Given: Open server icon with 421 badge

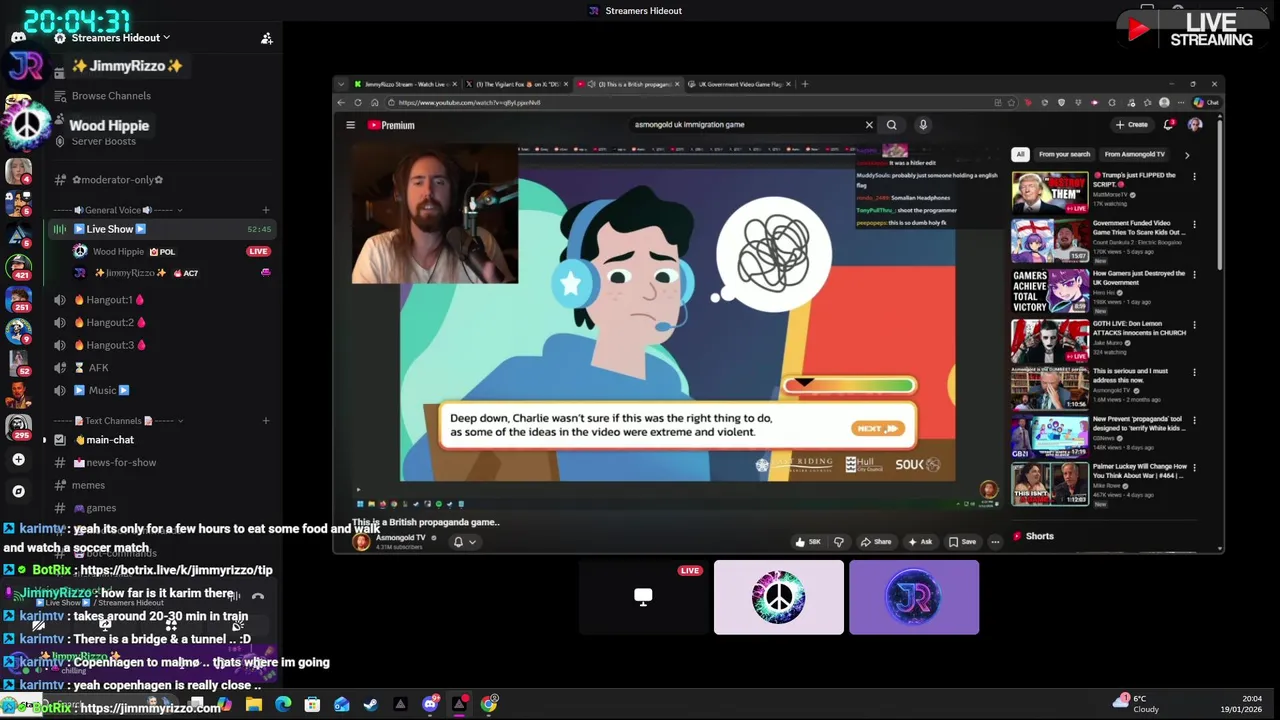Looking at the screenshot, I should pos(19,266).
